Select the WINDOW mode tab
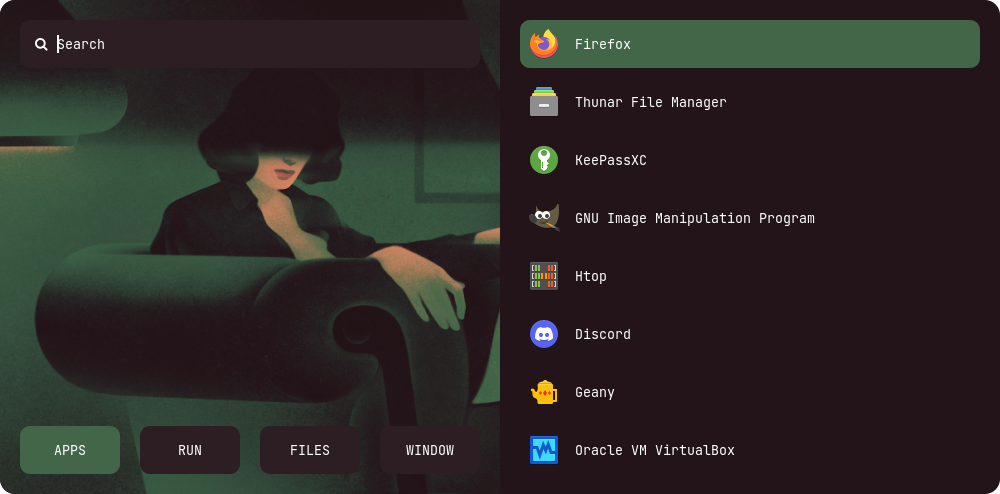1000x494 pixels. click(x=430, y=450)
